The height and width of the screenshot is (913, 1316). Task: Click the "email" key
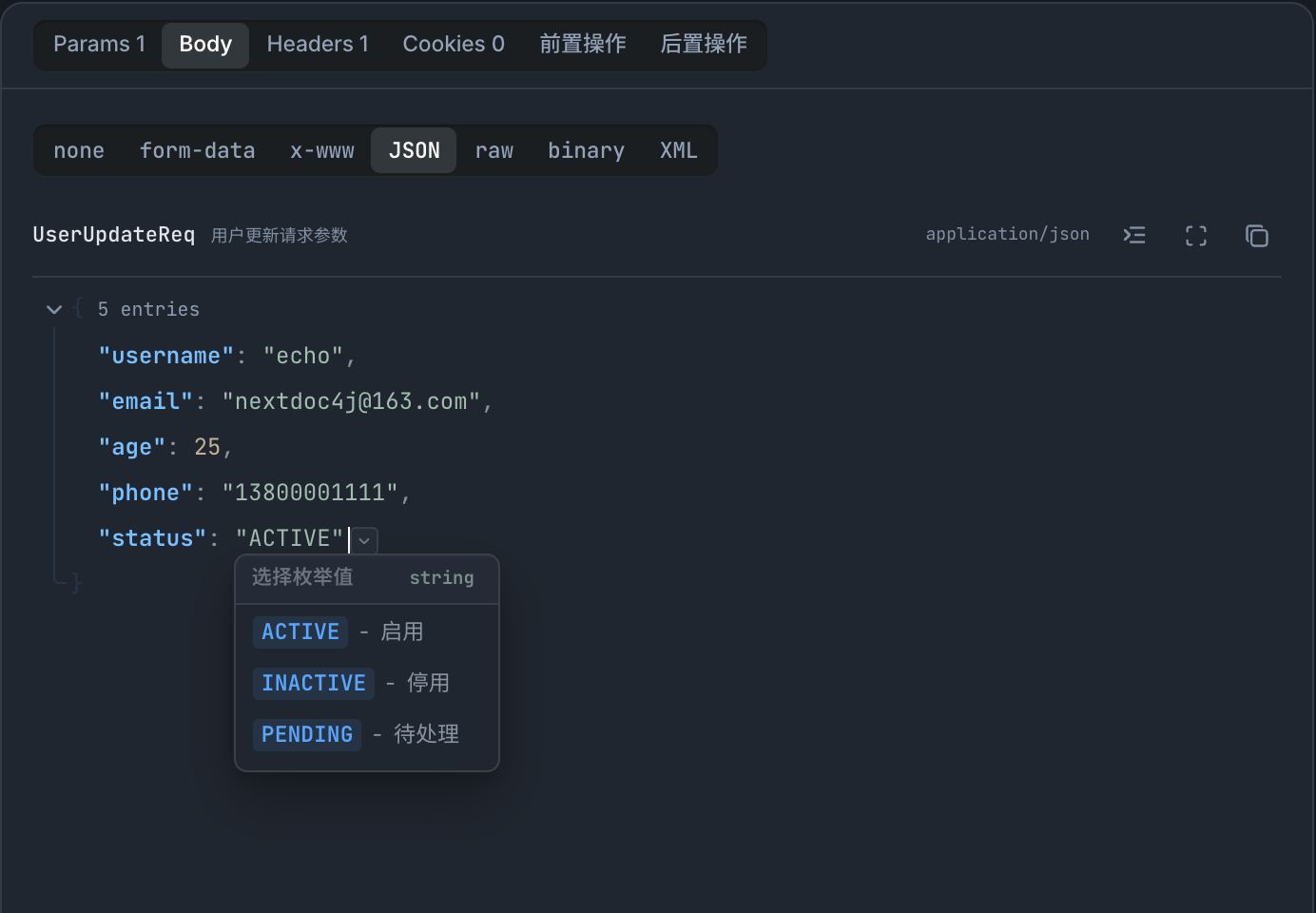coord(145,401)
